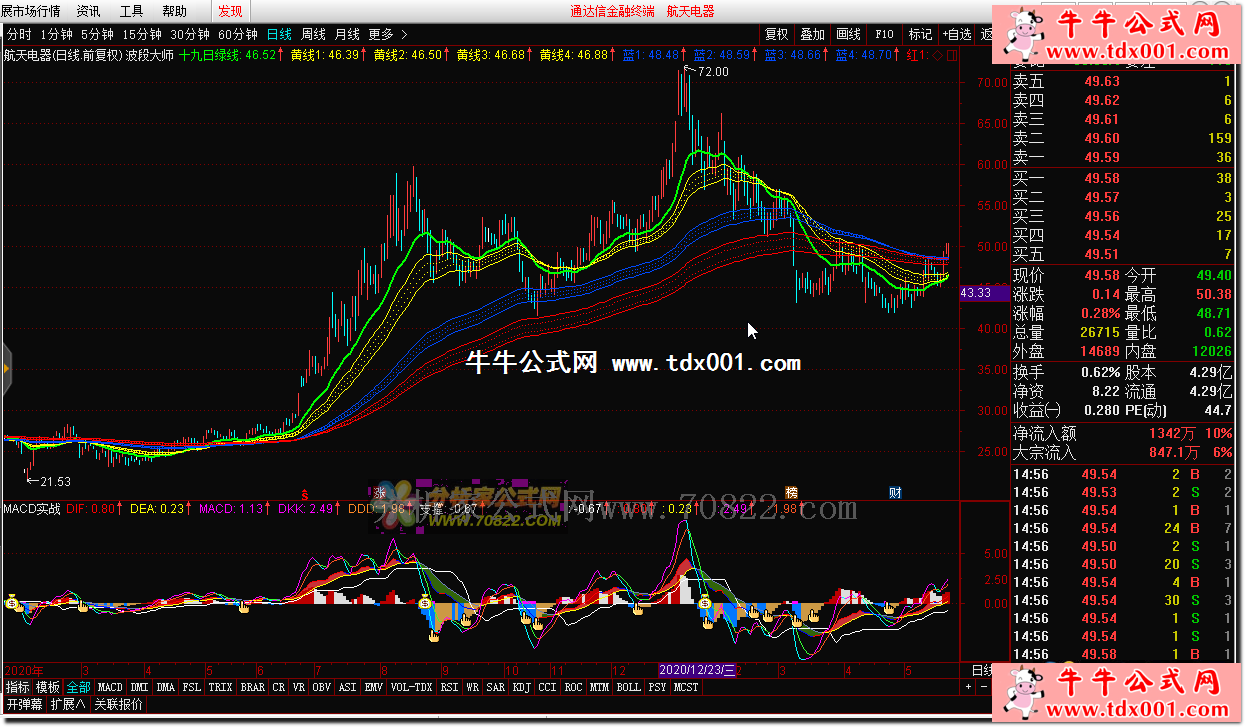Click the 关联报价 button
1246x727 pixels.
pyautogui.click(x=118, y=704)
